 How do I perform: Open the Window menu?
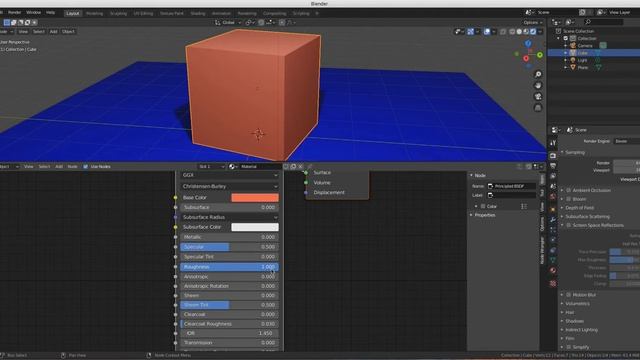point(33,13)
